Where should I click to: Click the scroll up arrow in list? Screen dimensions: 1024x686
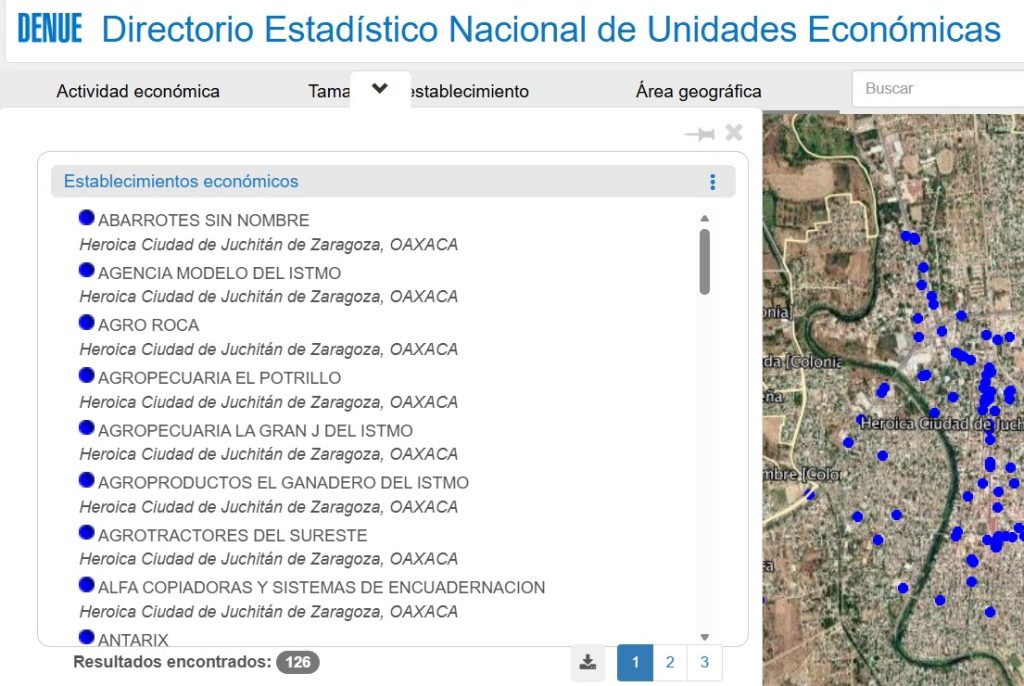(704, 219)
